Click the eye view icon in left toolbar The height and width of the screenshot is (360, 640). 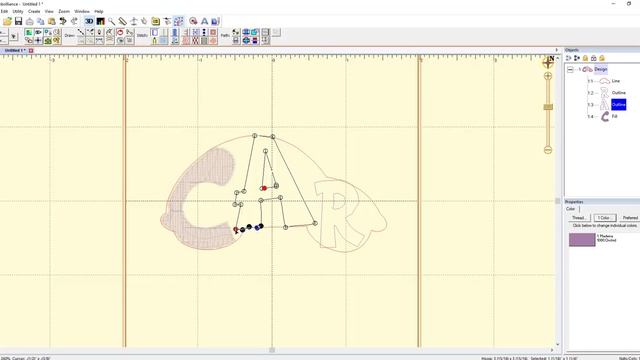38,32
